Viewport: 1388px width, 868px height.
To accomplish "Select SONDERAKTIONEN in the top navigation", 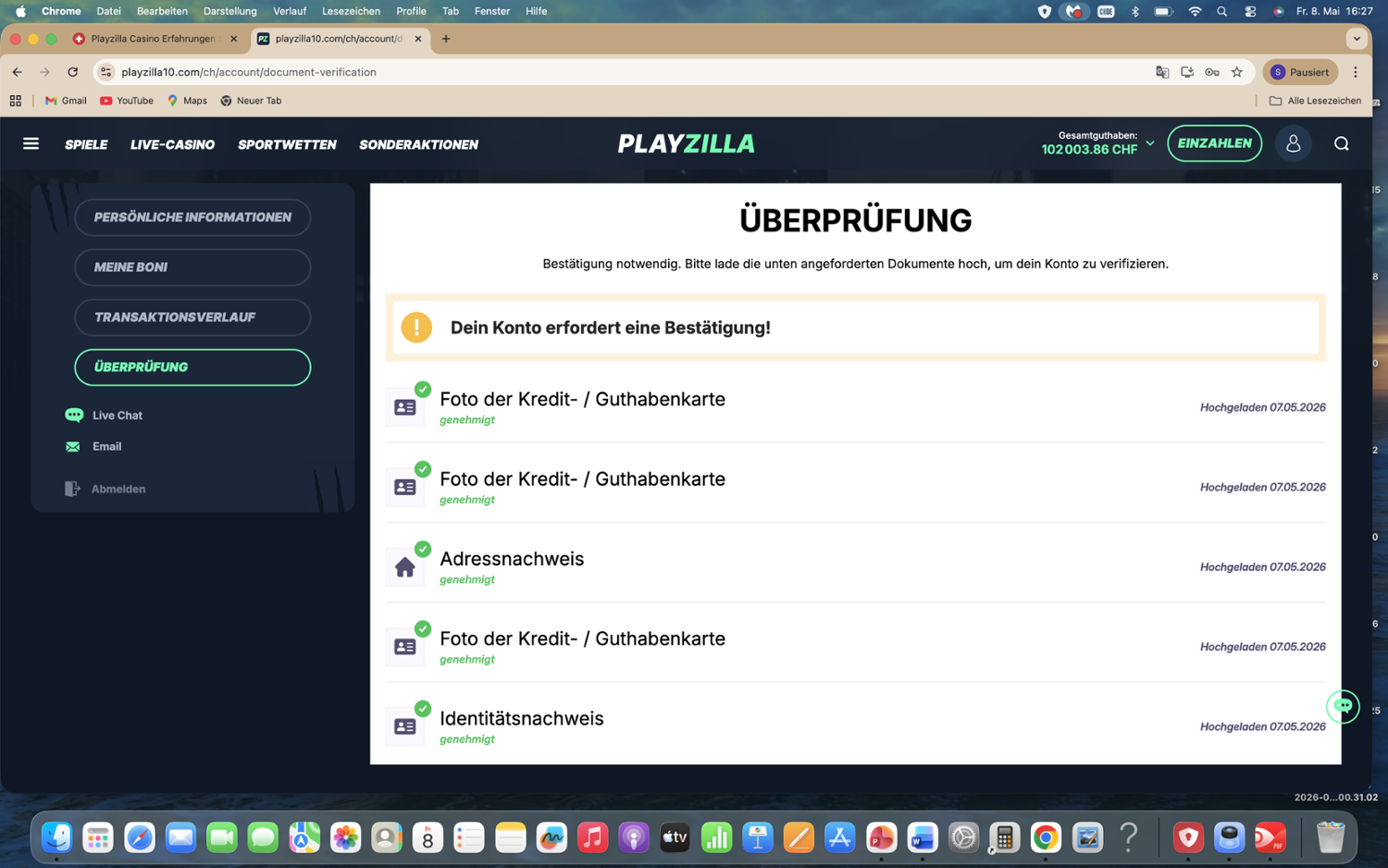I will 419,144.
